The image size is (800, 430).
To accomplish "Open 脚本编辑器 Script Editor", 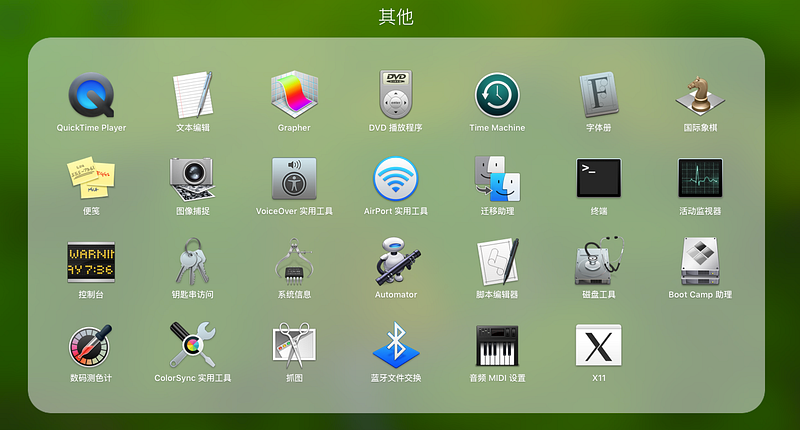I will [x=498, y=262].
